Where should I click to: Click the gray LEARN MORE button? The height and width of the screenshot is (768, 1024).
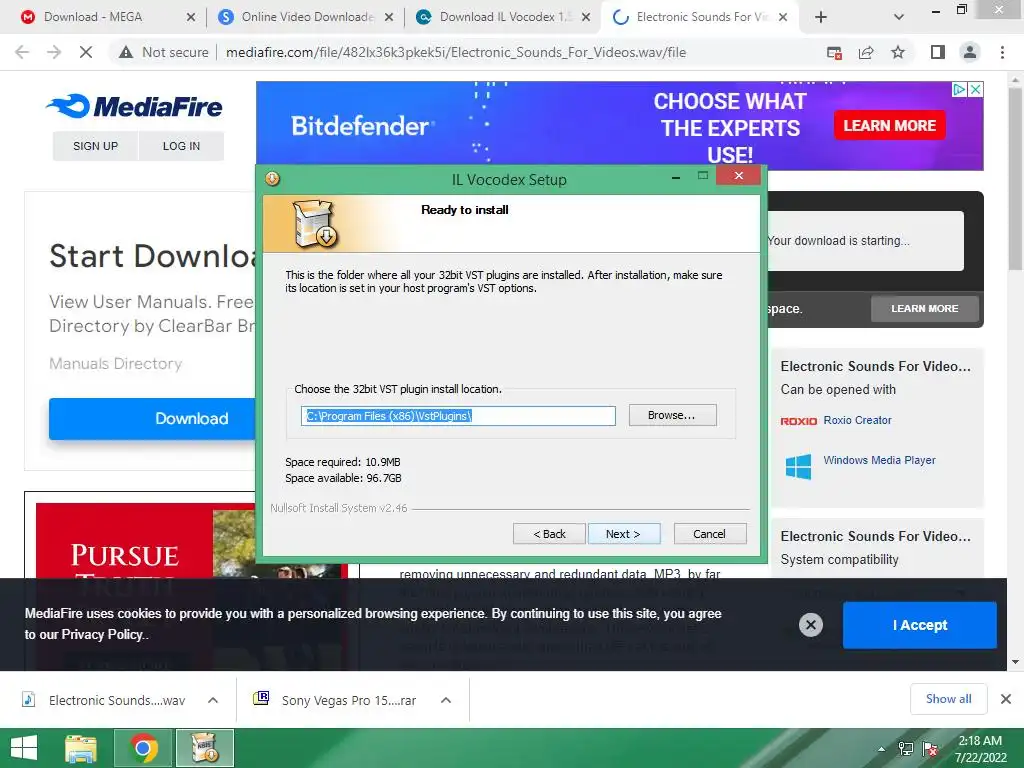click(925, 308)
